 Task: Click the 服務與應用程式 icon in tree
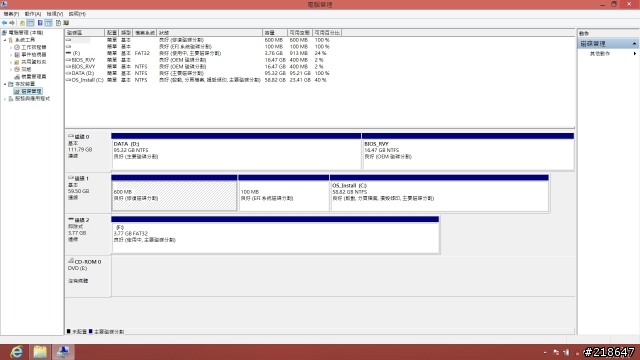pos(11,99)
